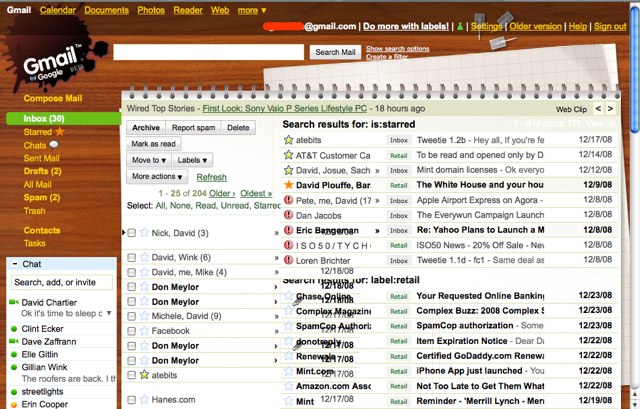The width and height of the screenshot is (640, 409).
Task: Click David Chartier's video camera chat icon
Action: coord(13,302)
